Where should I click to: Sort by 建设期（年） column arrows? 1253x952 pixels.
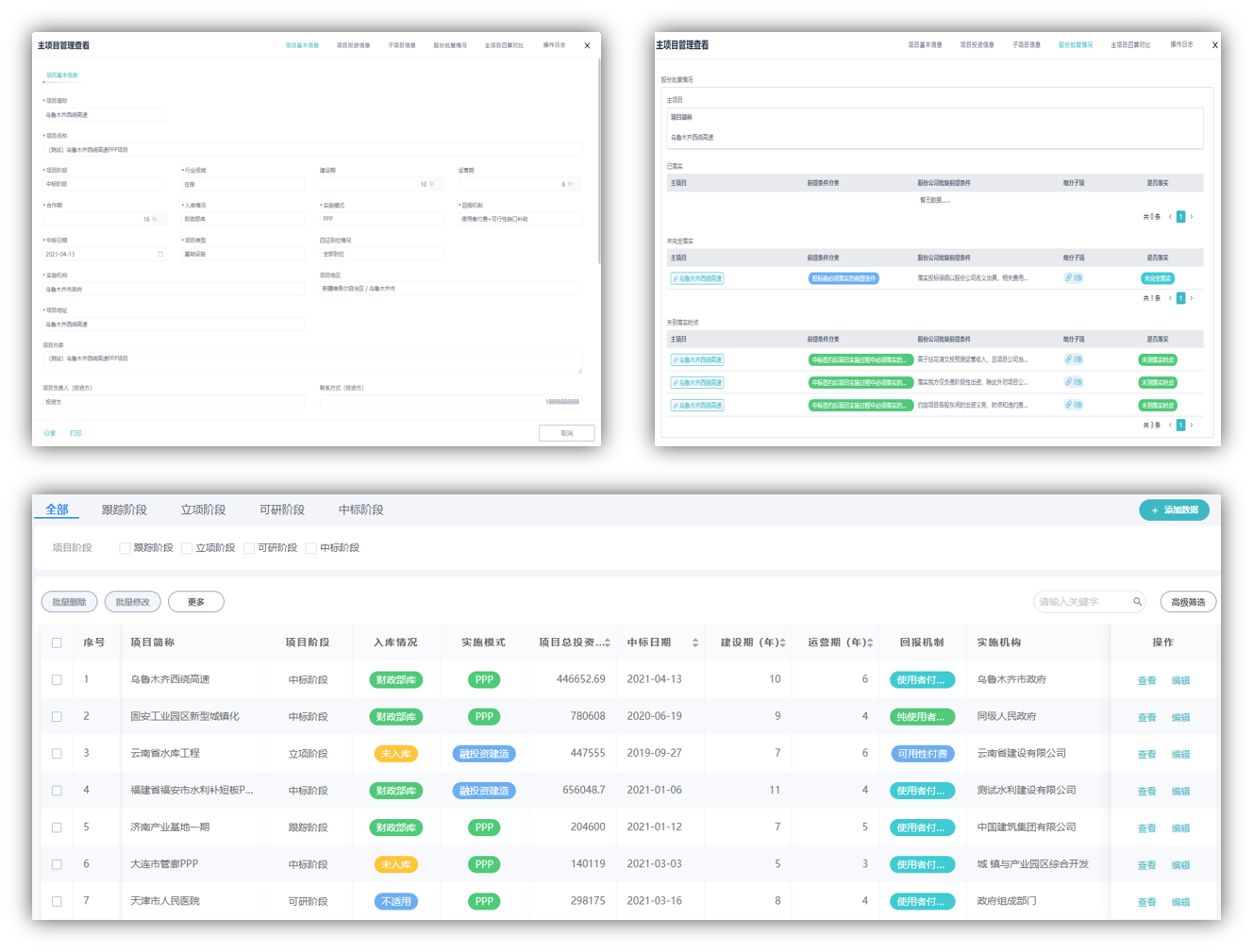(x=783, y=643)
